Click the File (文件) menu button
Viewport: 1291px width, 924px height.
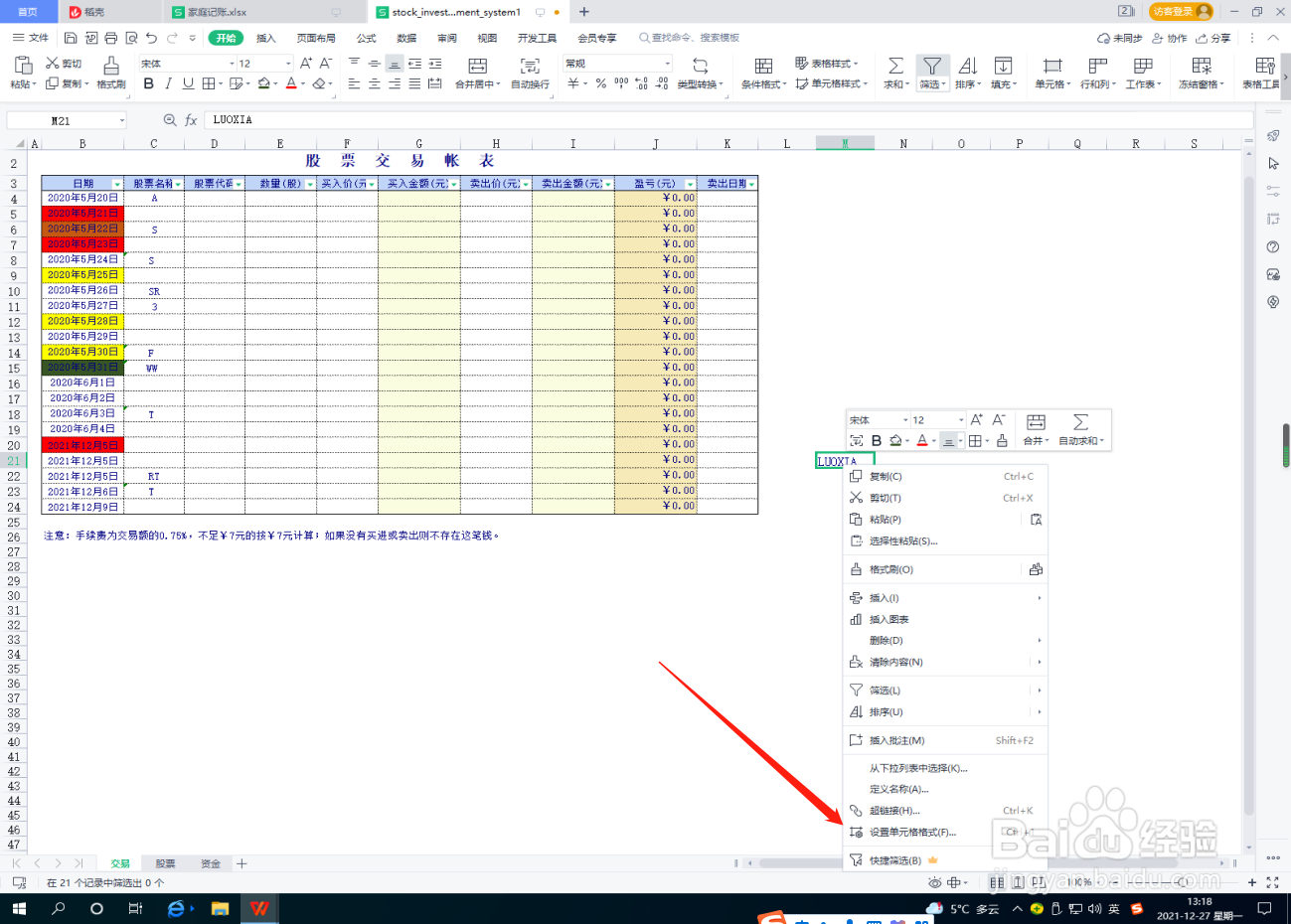pyautogui.click(x=31, y=38)
